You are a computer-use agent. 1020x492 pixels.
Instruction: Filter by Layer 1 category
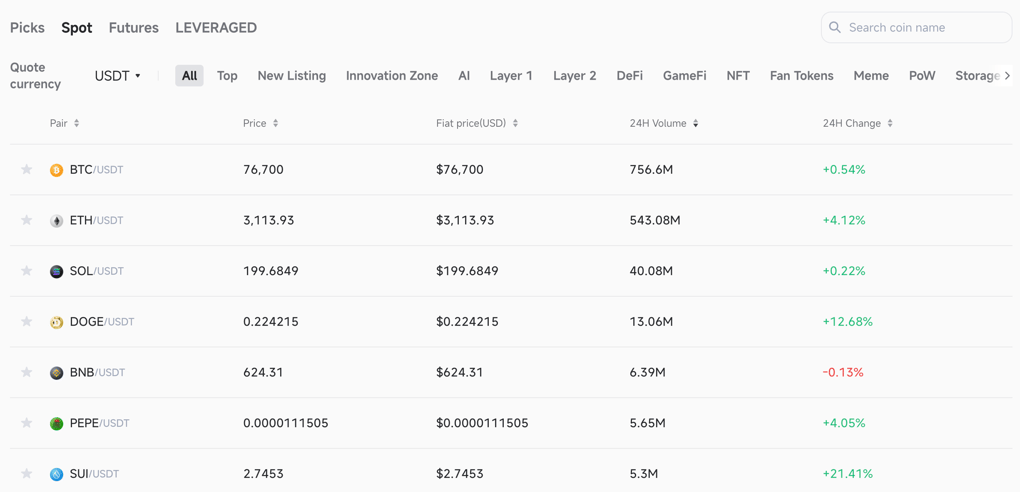(x=511, y=75)
